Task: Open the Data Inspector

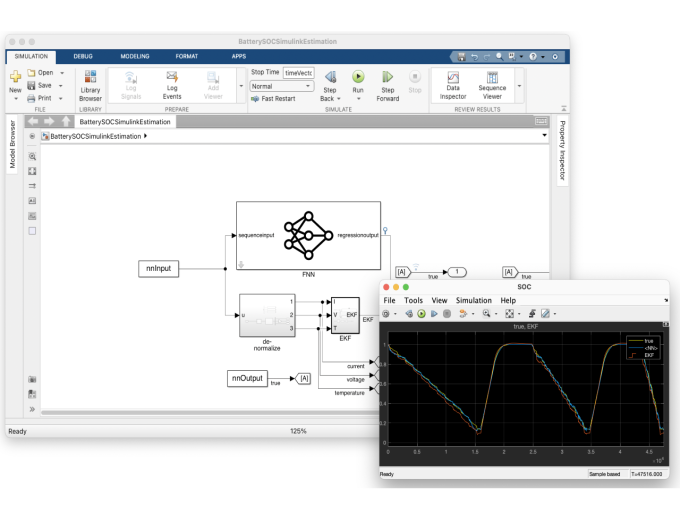Action: [453, 85]
